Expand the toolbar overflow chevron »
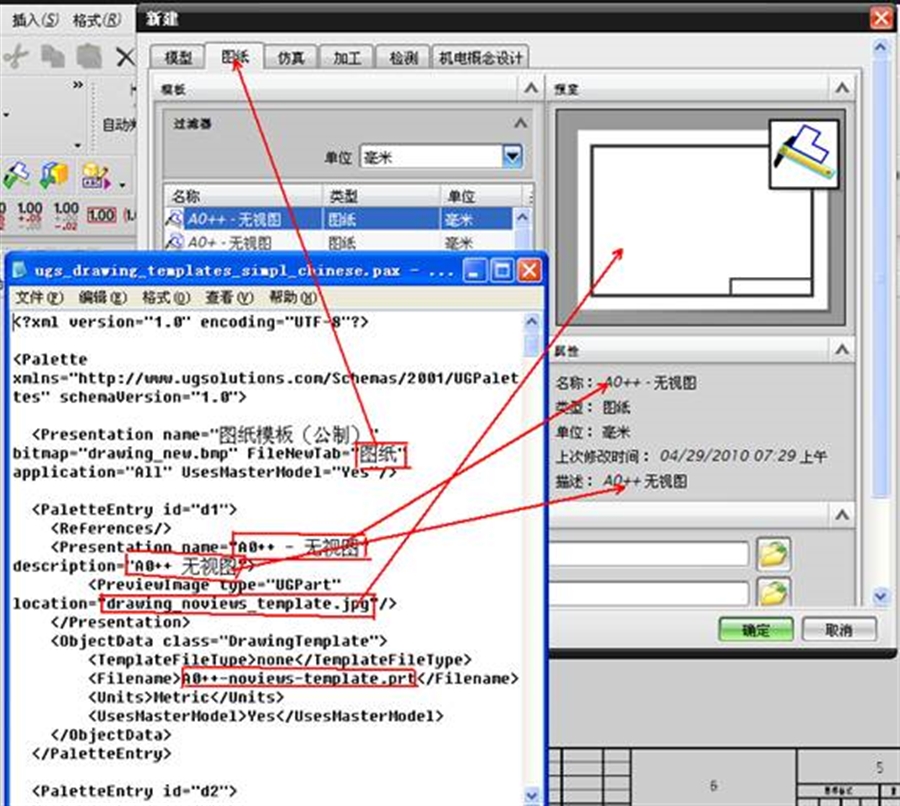 (x=78, y=85)
